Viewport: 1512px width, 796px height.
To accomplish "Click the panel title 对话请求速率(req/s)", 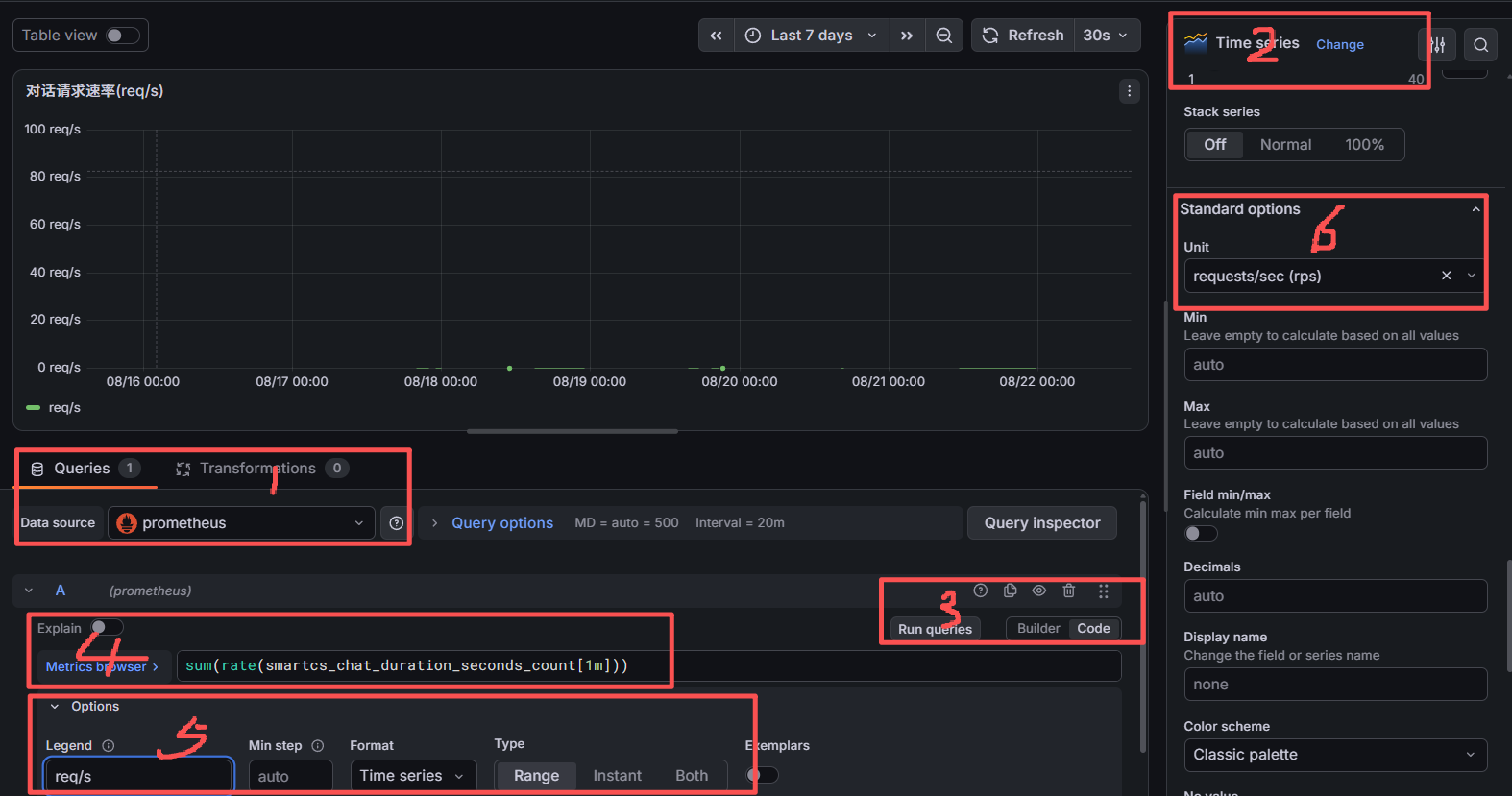I will point(95,91).
